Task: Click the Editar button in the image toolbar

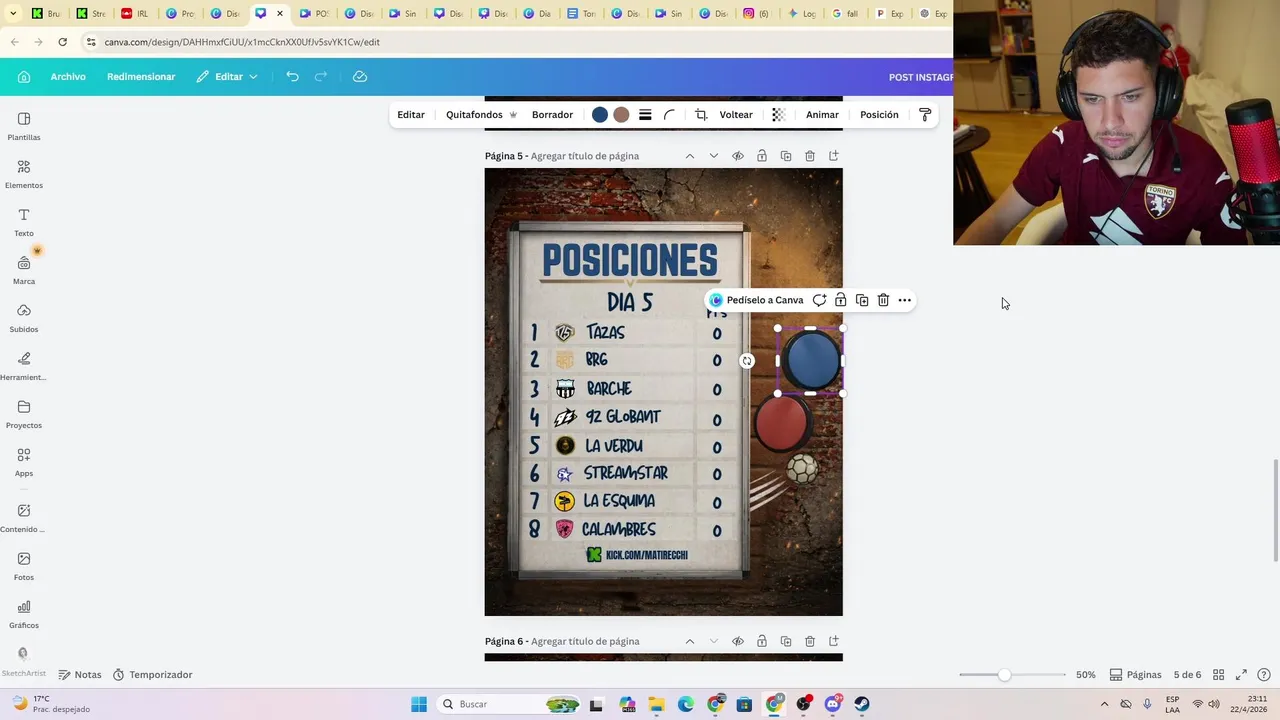Action: pyautogui.click(x=411, y=115)
